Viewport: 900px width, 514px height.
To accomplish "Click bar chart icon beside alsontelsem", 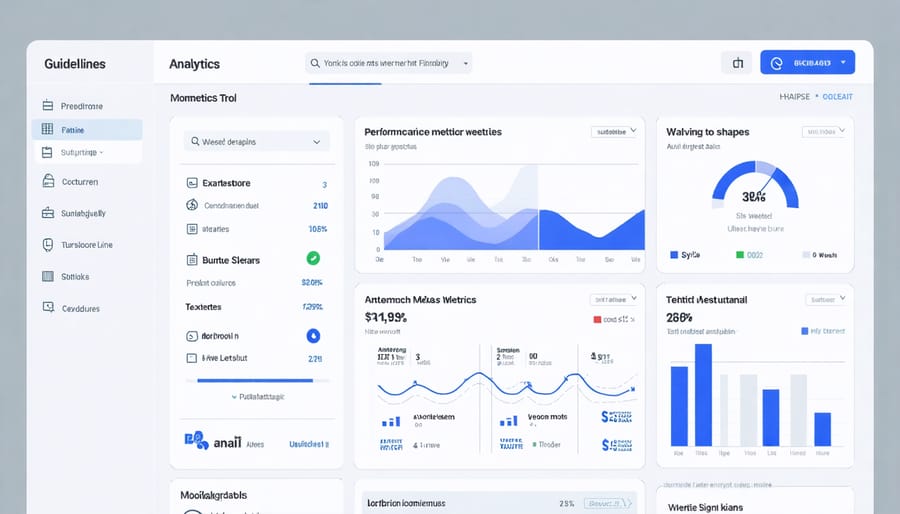I will pos(391,421).
